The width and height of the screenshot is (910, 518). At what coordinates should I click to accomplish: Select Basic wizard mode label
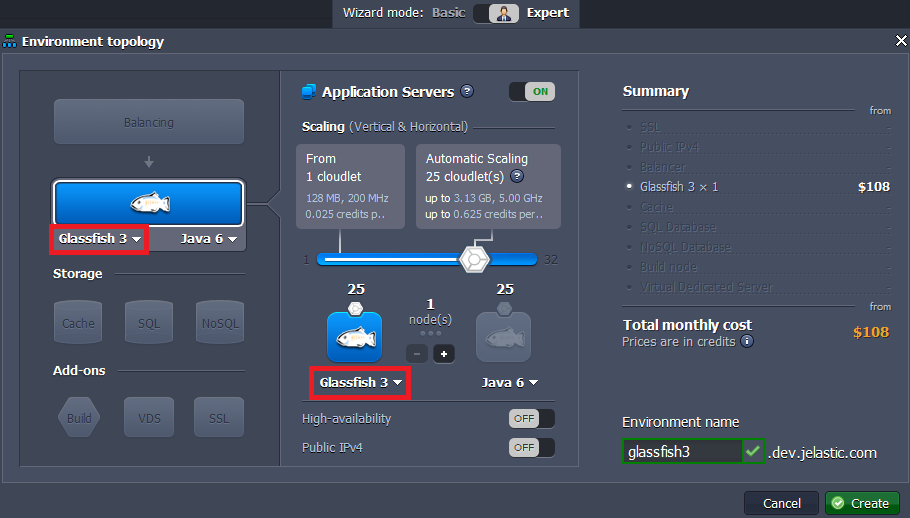(449, 13)
